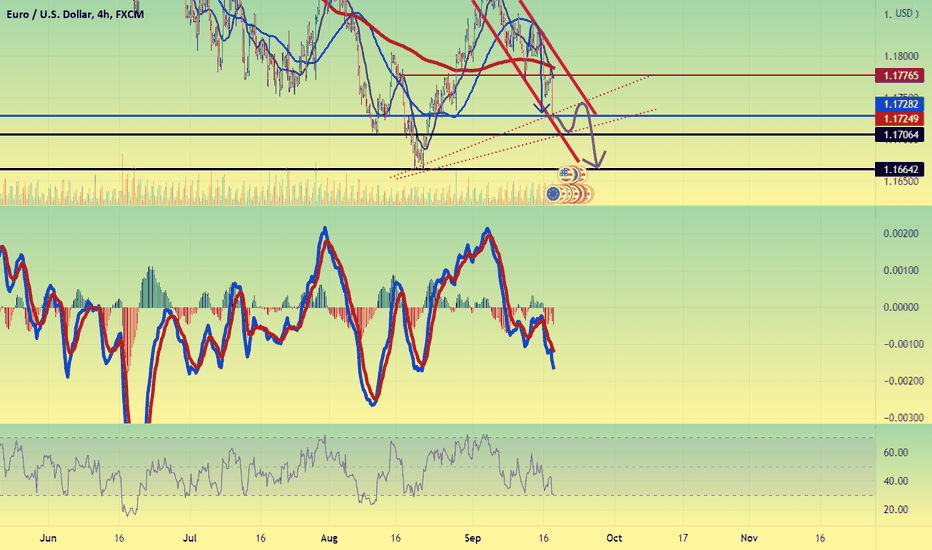Click the 17 date label on time axis
Viewport: 932px width, 550px height.
point(683,538)
